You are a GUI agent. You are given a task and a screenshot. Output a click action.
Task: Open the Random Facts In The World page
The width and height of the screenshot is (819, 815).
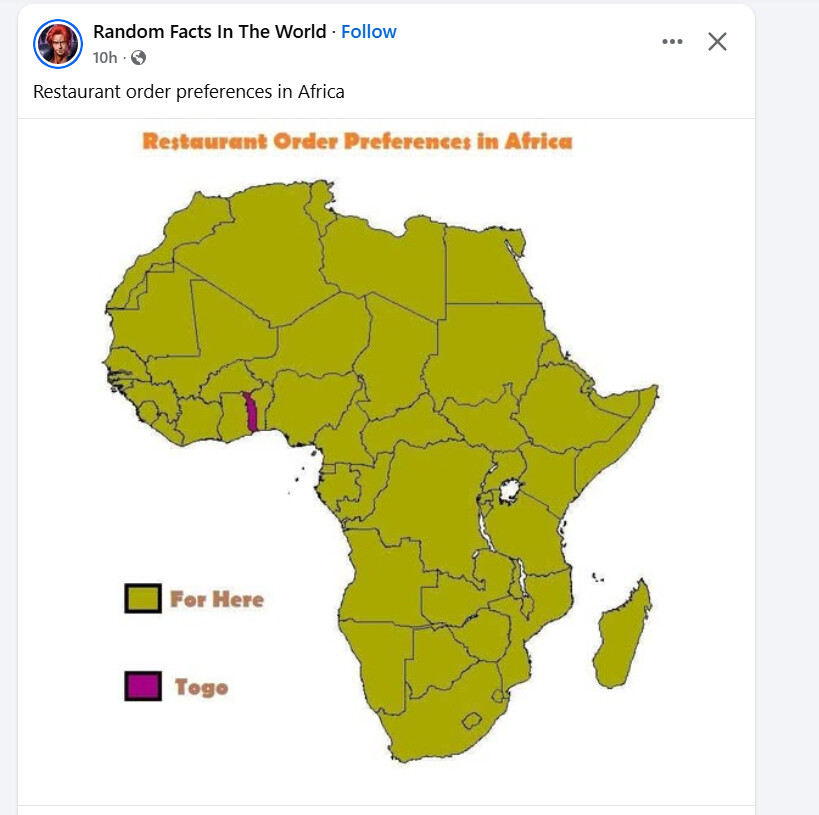pyautogui.click(x=209, y=32)
